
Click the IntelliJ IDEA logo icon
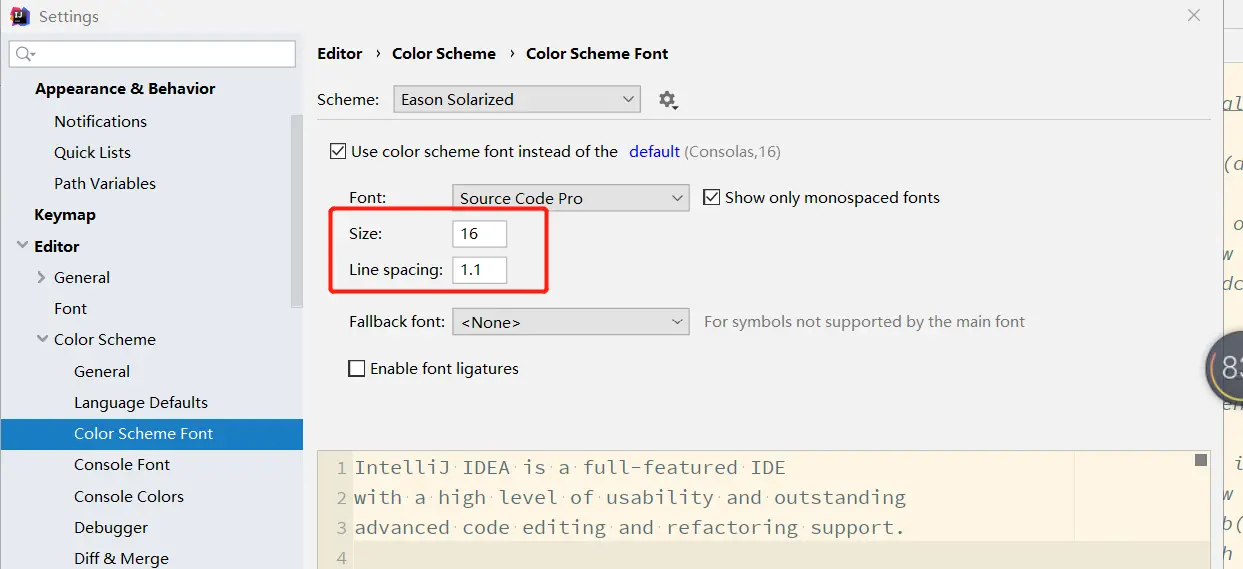point(20,17)
